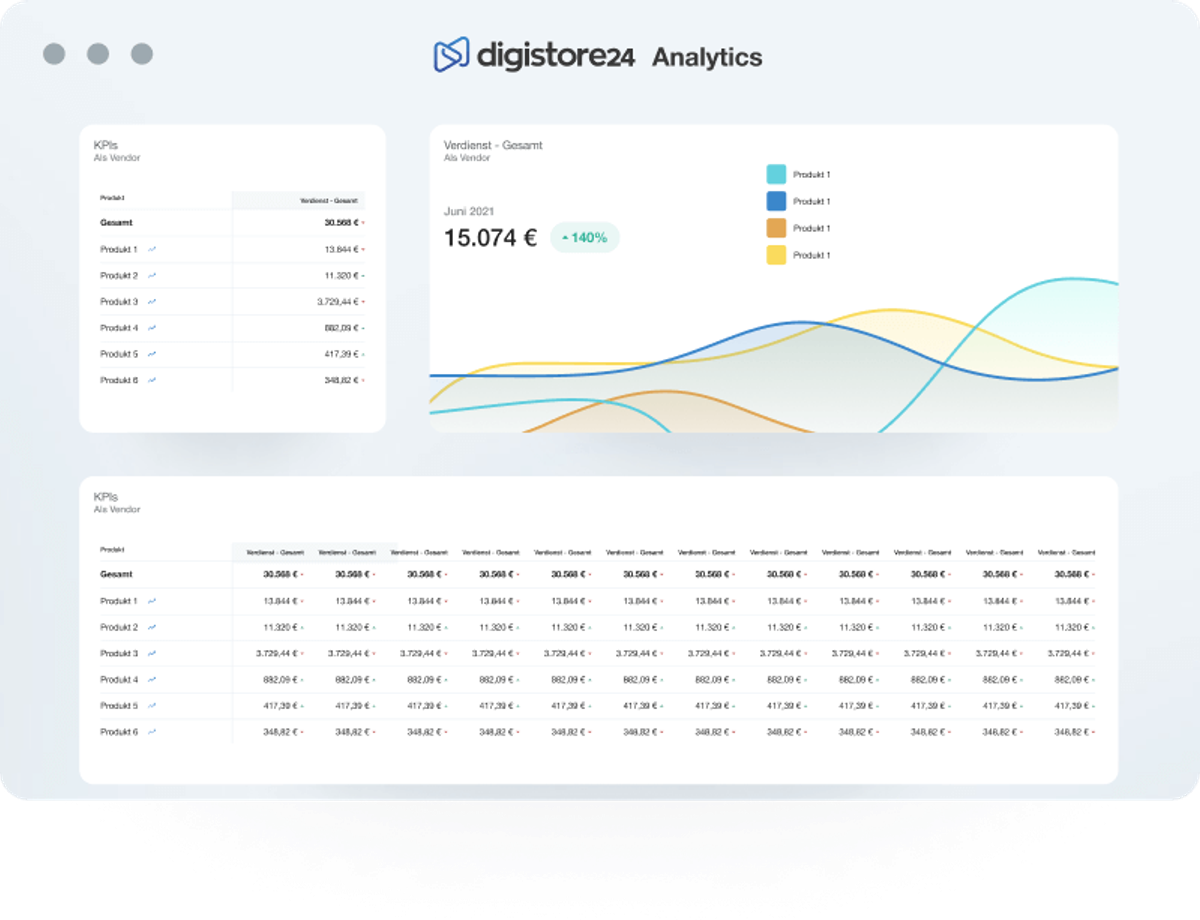Viewport: 1200px width, 920px height.
Task: Select Produkt 6 label in small KPIs card
Action: coord(119,380)
